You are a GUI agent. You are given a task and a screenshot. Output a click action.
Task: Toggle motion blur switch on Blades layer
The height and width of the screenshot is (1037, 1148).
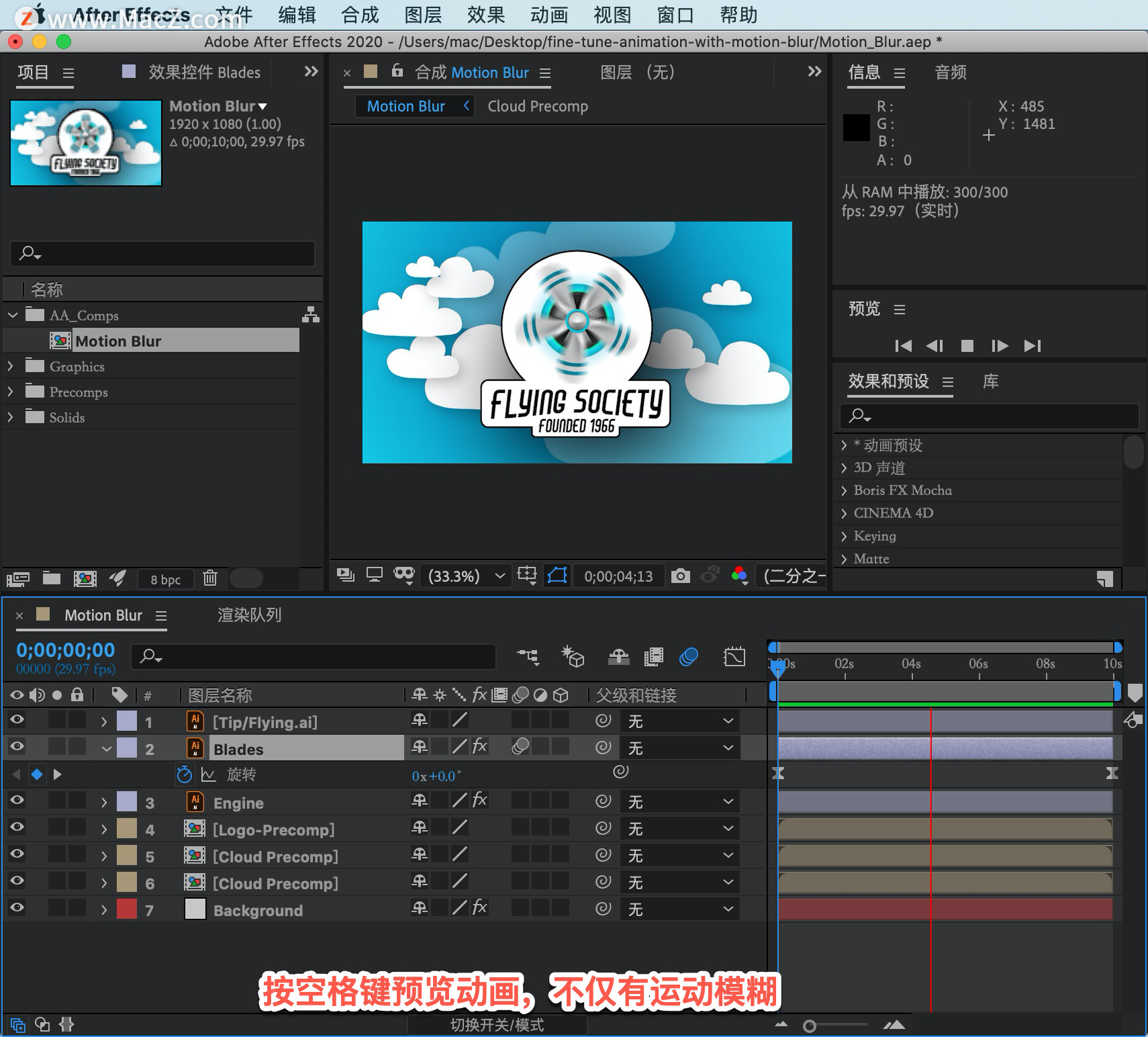tap(520, 746)
